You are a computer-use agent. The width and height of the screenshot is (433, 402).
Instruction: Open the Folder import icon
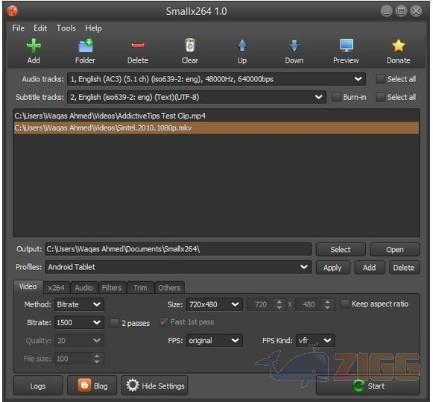tap(85, 46)
